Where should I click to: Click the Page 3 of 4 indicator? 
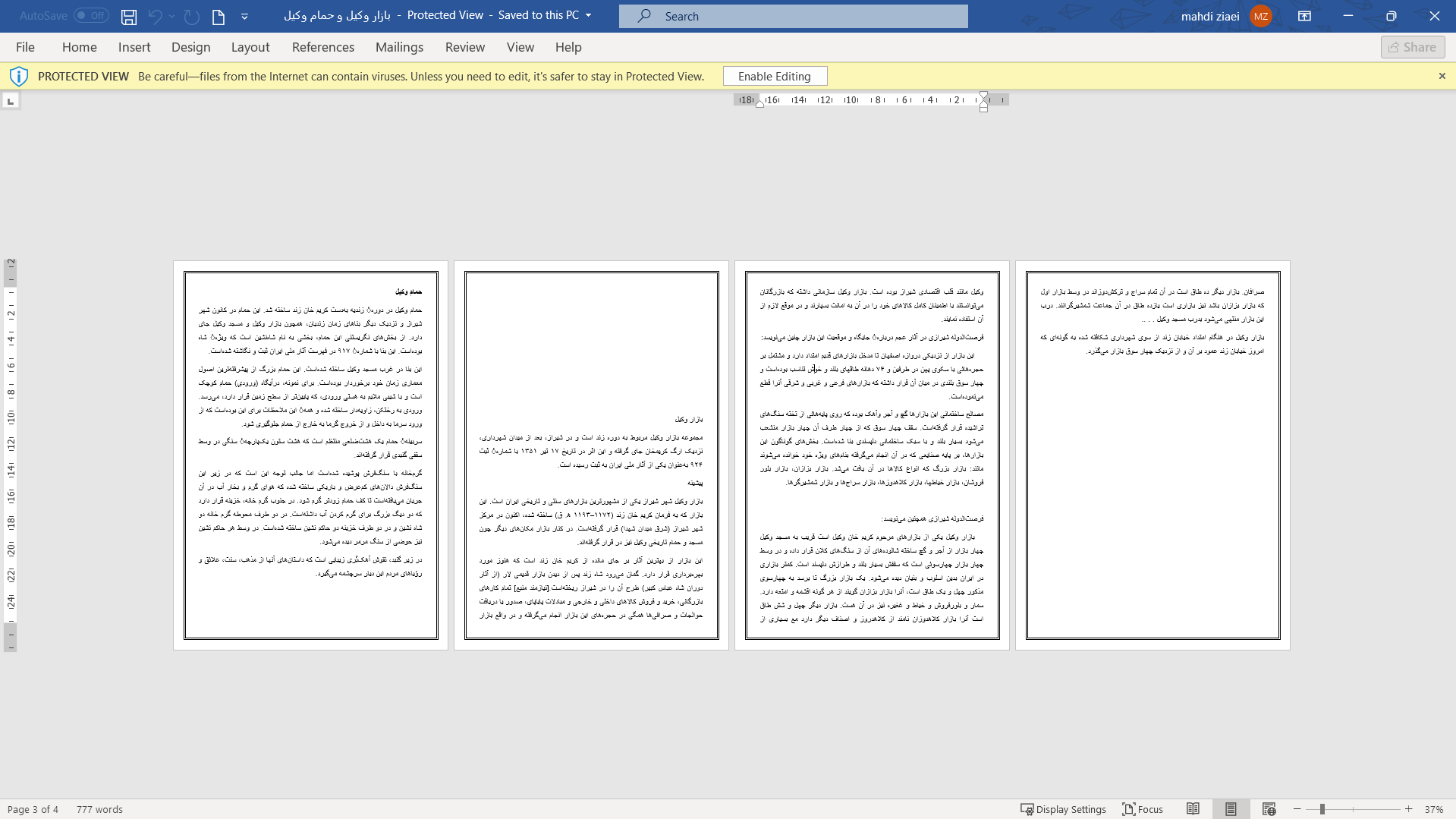coord(33,809)
